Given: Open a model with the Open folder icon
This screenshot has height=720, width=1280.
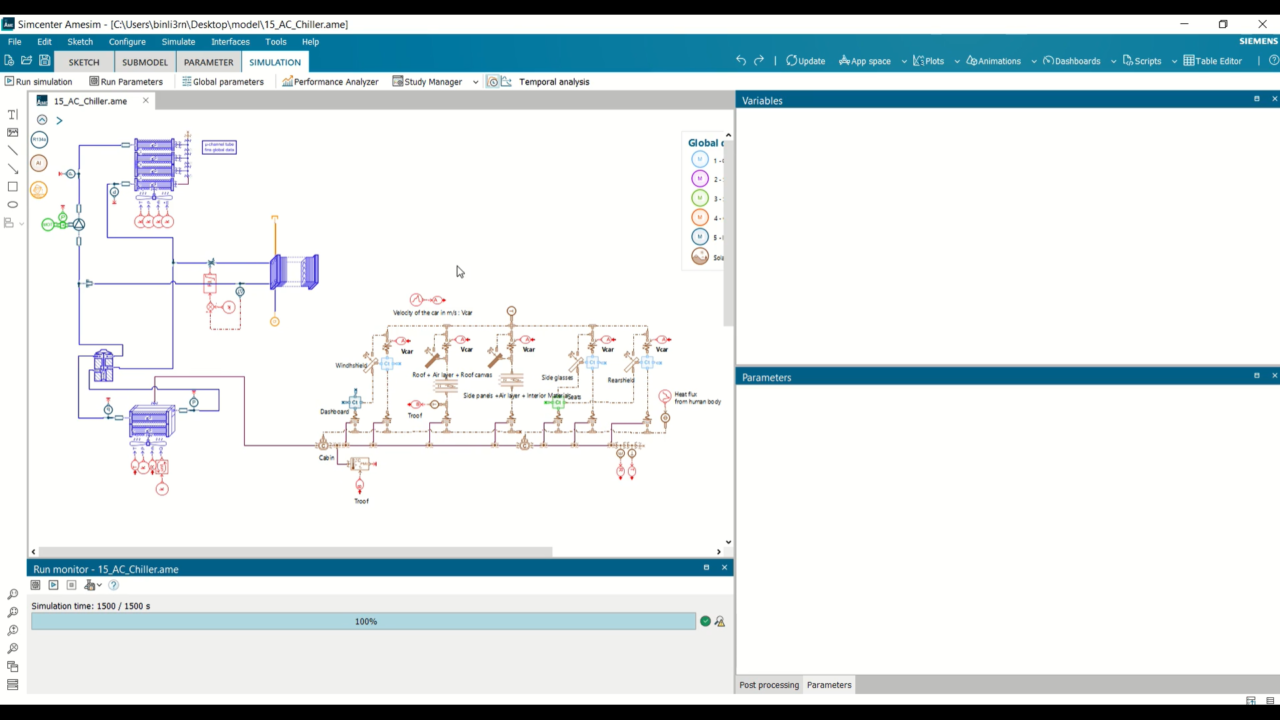Looking at the screenshot, I should (x=27, y=61).
